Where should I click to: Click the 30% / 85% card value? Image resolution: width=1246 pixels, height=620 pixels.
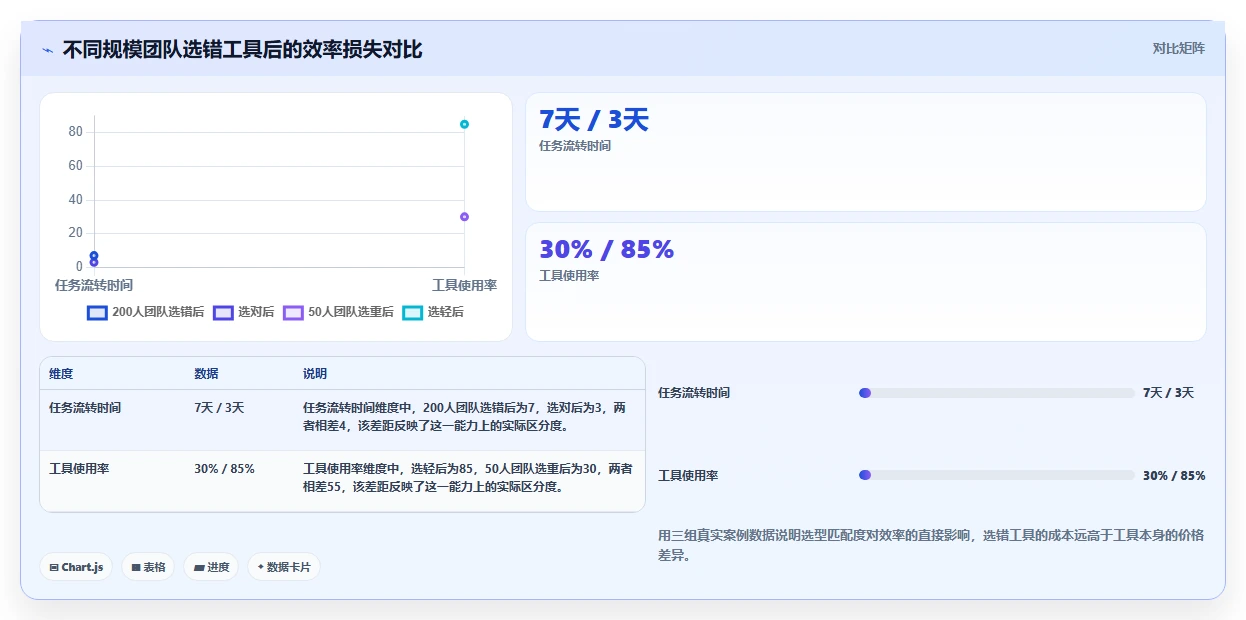click(x=607, y=250)
